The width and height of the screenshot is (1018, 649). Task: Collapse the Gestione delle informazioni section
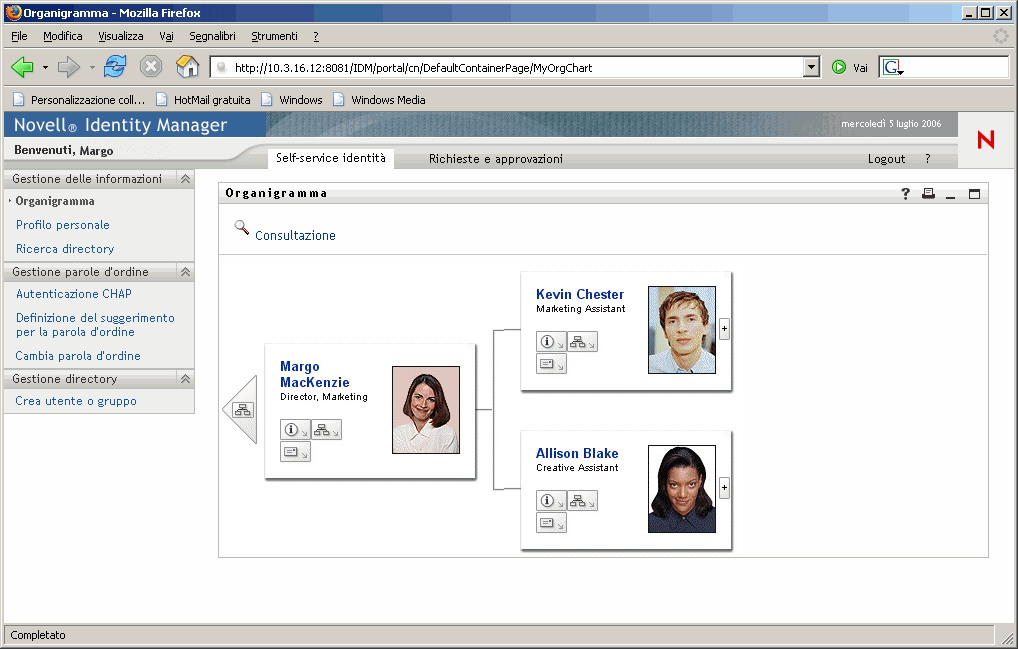[185, 179]
